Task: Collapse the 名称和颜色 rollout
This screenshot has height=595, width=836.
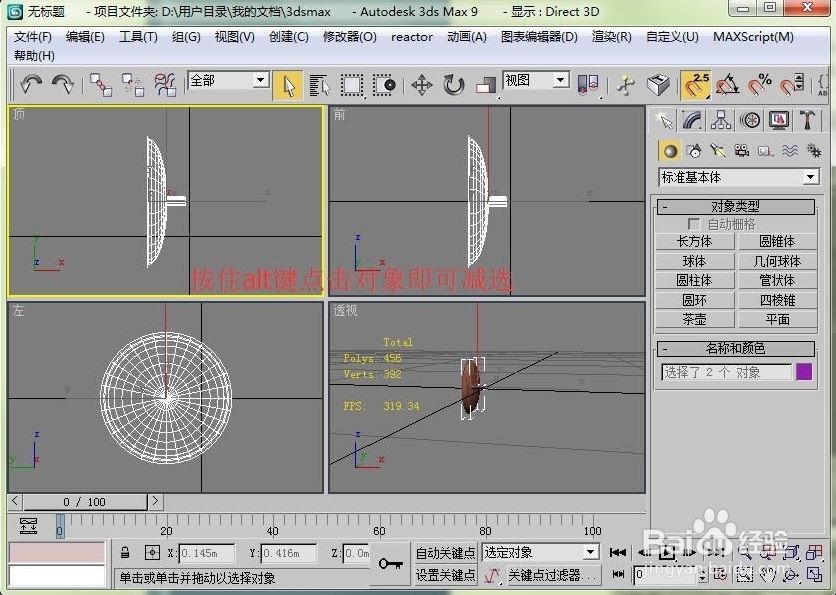Action: (736, 349)
